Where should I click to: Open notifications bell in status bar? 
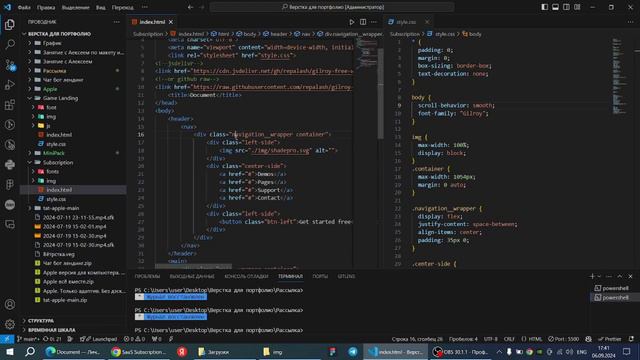click(x=631, y=339)
